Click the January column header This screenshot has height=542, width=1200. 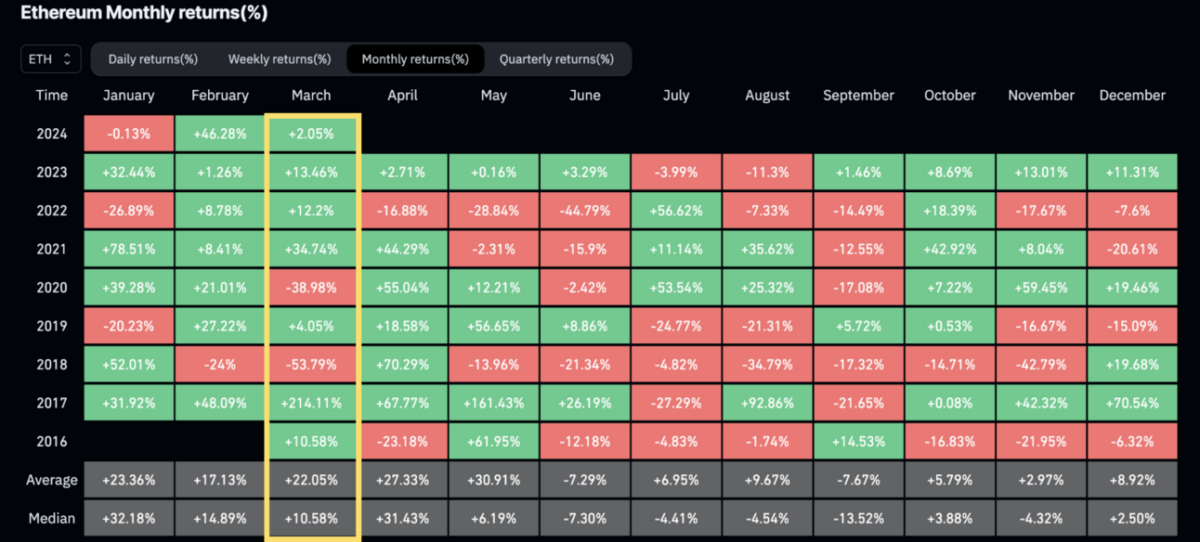click(x=128, y=96)
